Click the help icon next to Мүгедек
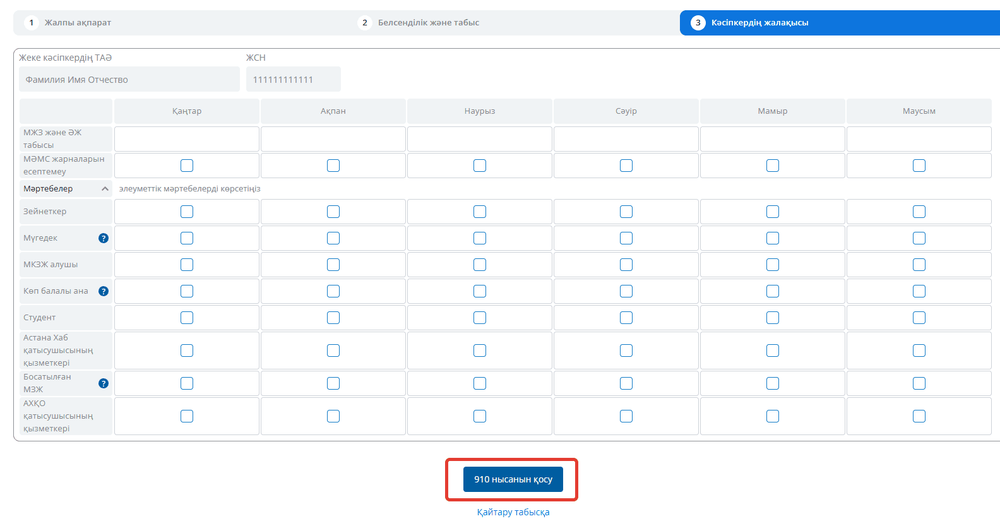The image size is (1000, 523). (x=103, y=238)
